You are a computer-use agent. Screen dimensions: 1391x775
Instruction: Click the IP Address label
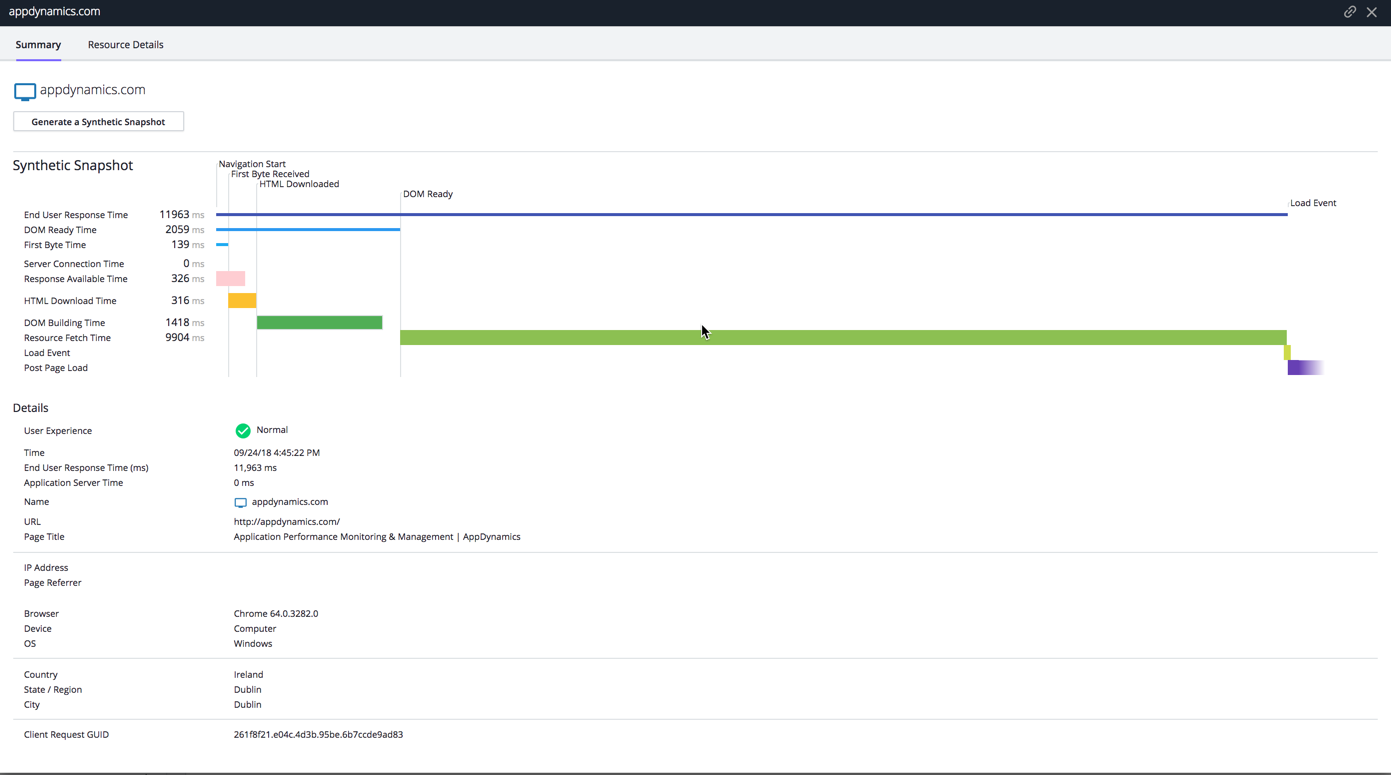pos(46,568)
